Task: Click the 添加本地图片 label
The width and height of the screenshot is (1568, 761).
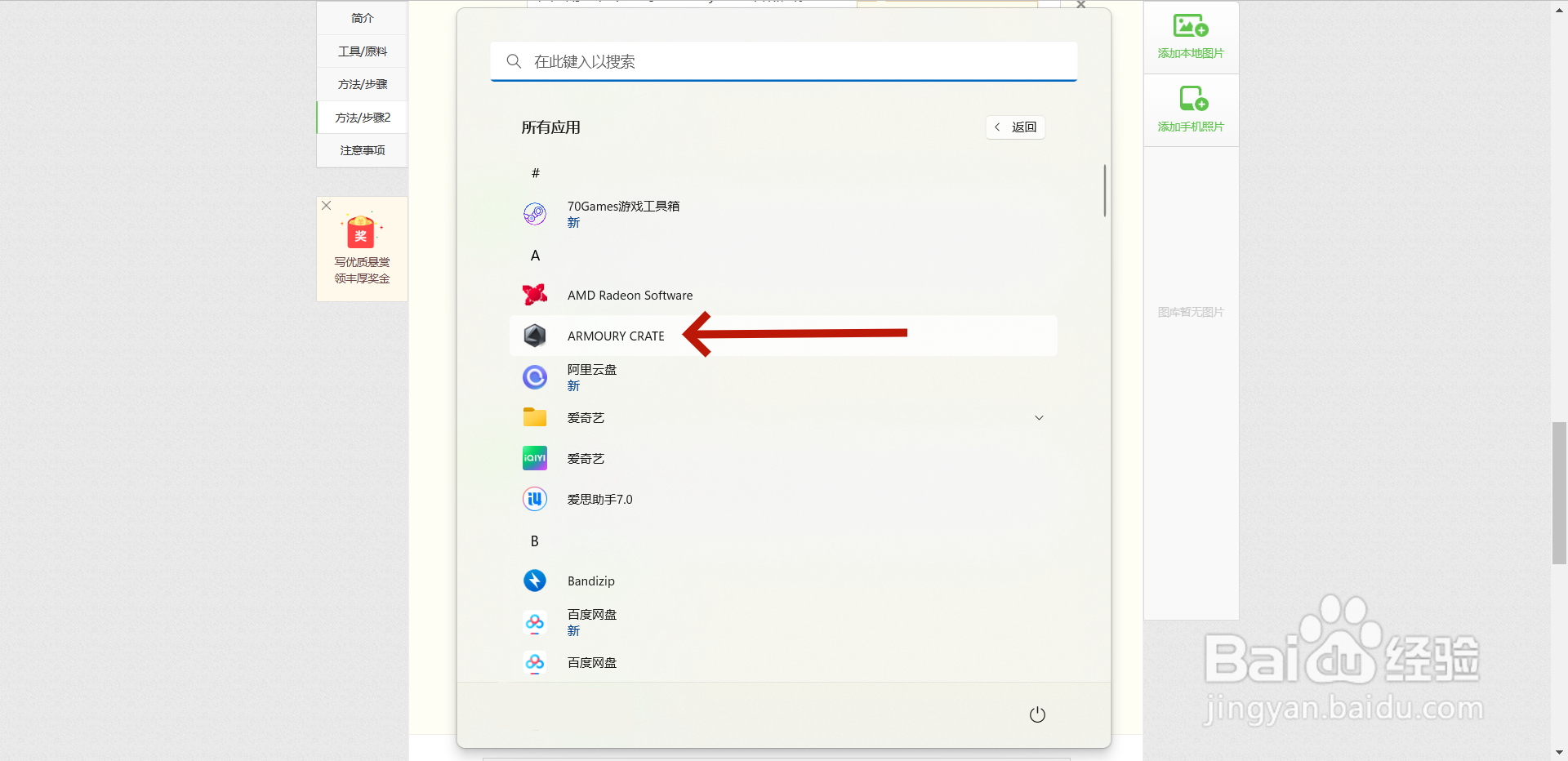Action: click(1191, 53)
